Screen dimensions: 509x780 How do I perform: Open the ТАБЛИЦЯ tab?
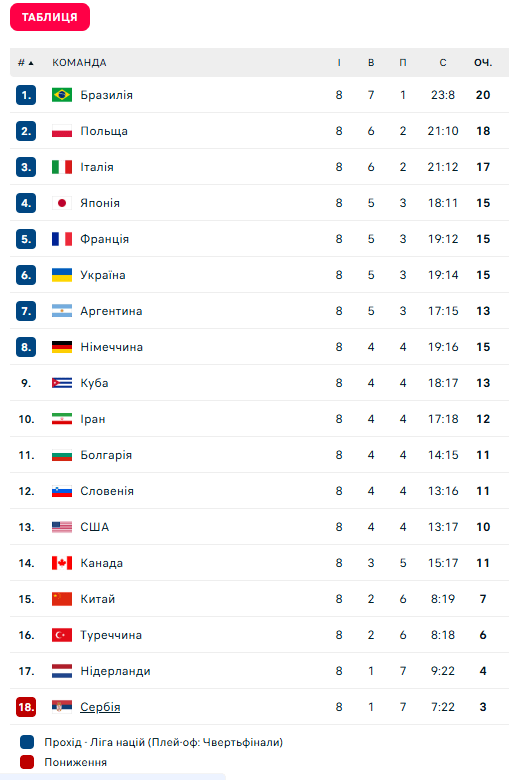point(50,17)
